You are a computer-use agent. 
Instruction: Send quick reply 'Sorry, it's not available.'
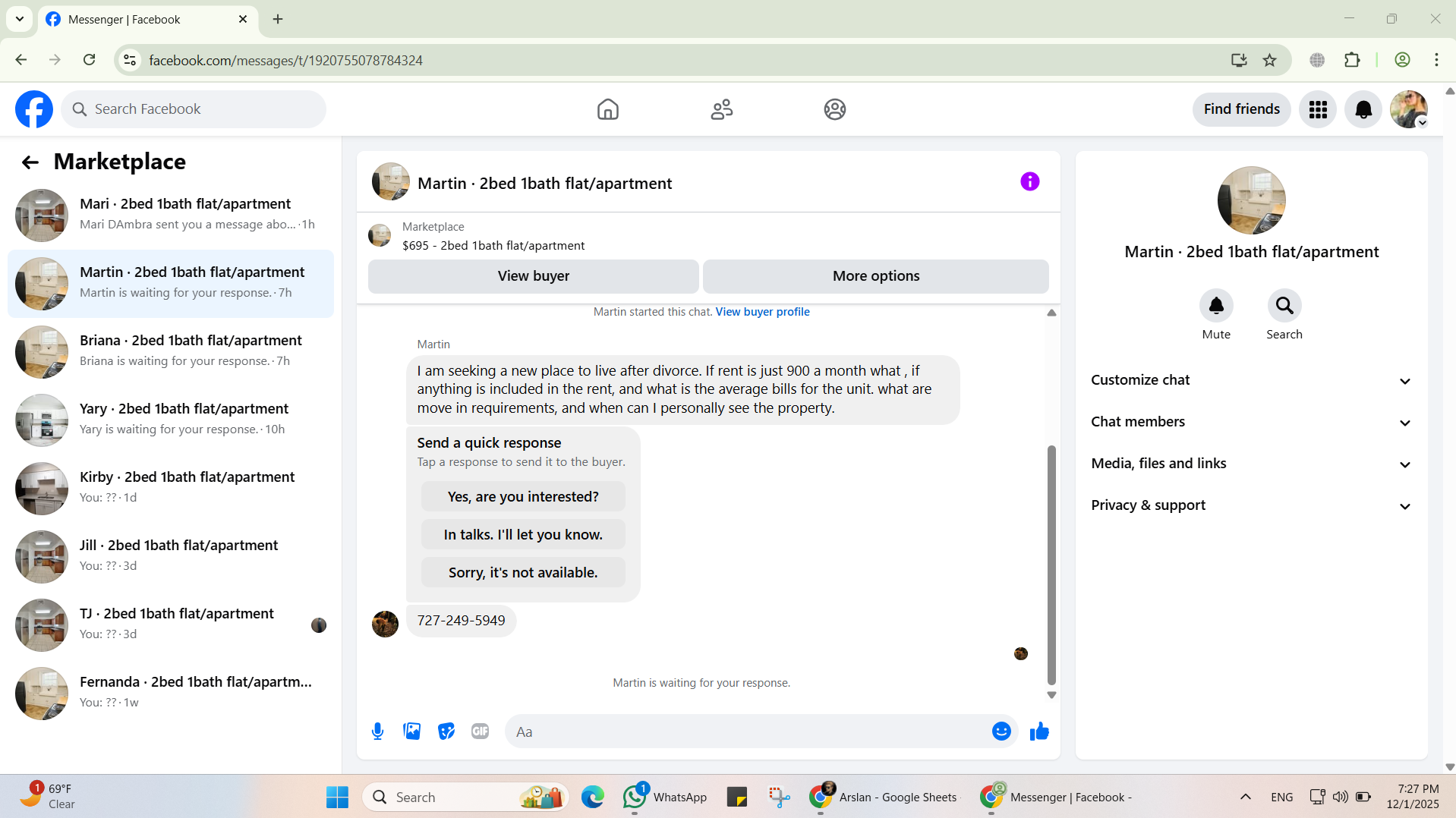point(523,573)
